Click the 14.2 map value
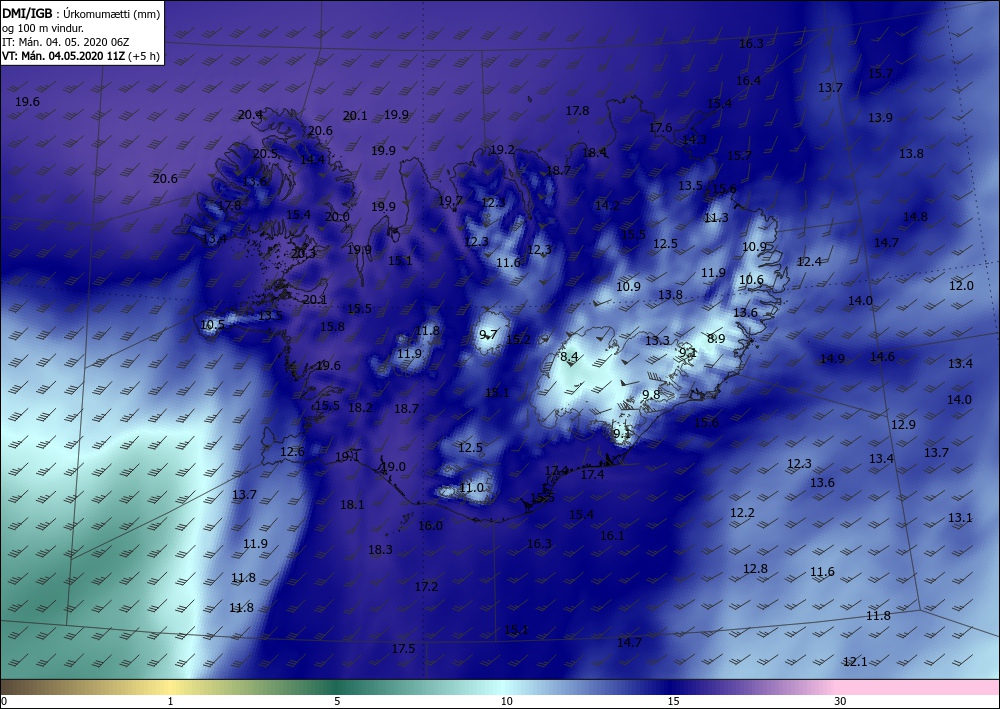The height and width of the screenshot is (709, 1000). click(x=607, y=206)
